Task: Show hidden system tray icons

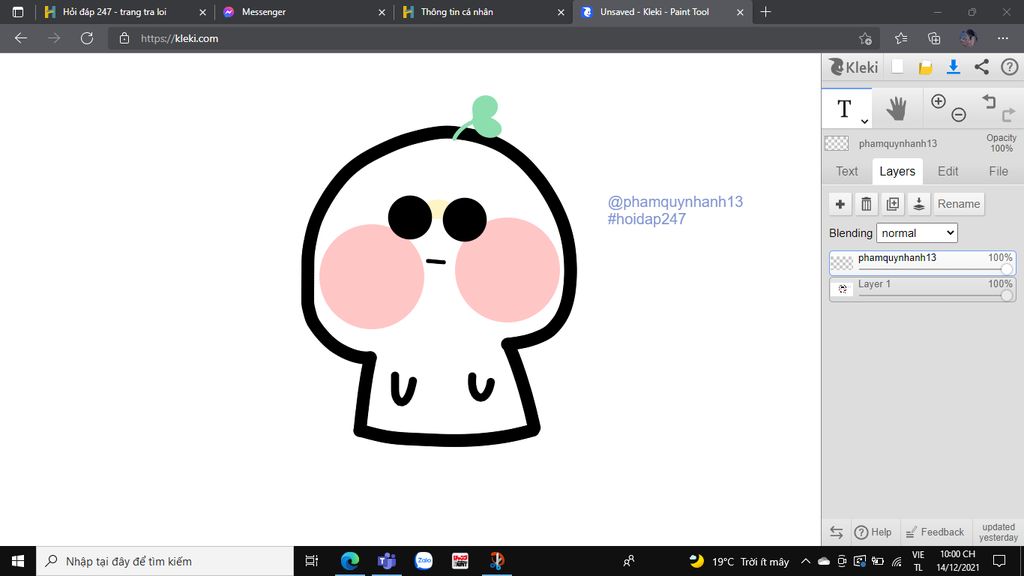Action: tap(805, 561)
